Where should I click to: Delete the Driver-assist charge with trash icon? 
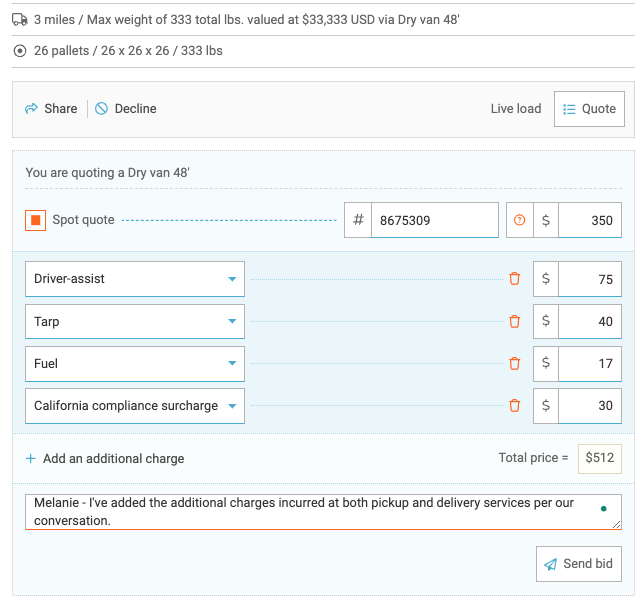pos(514,279)
